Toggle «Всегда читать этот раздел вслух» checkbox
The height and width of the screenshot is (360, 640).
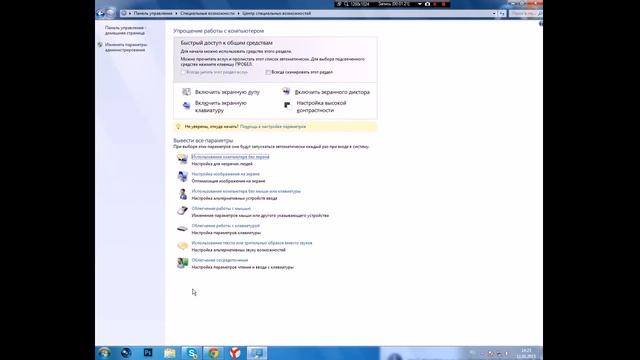[183, 72]
